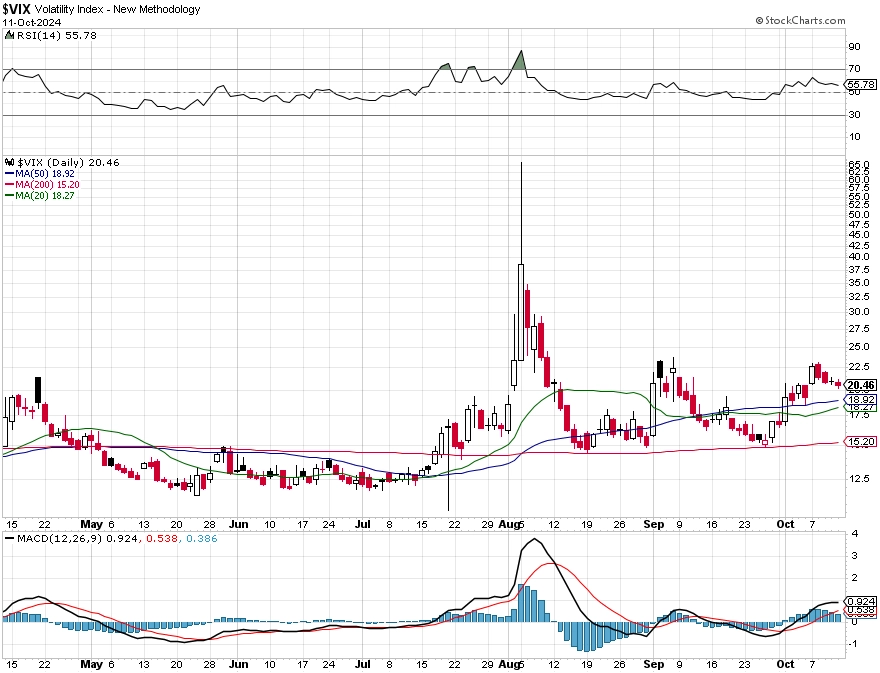
Task: Click the 20.46 price tag on the axis
Action: [861, 385]
